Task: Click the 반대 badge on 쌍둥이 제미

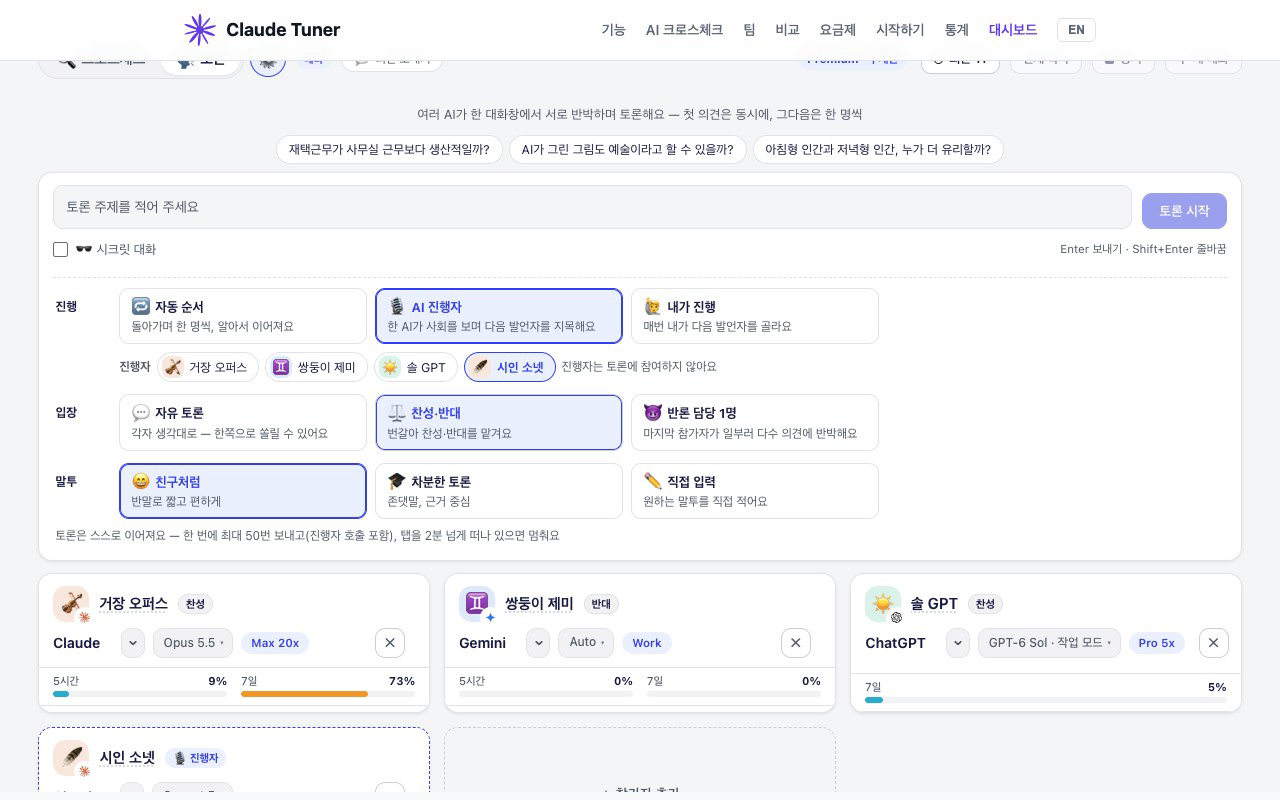Action: point(601,604)
